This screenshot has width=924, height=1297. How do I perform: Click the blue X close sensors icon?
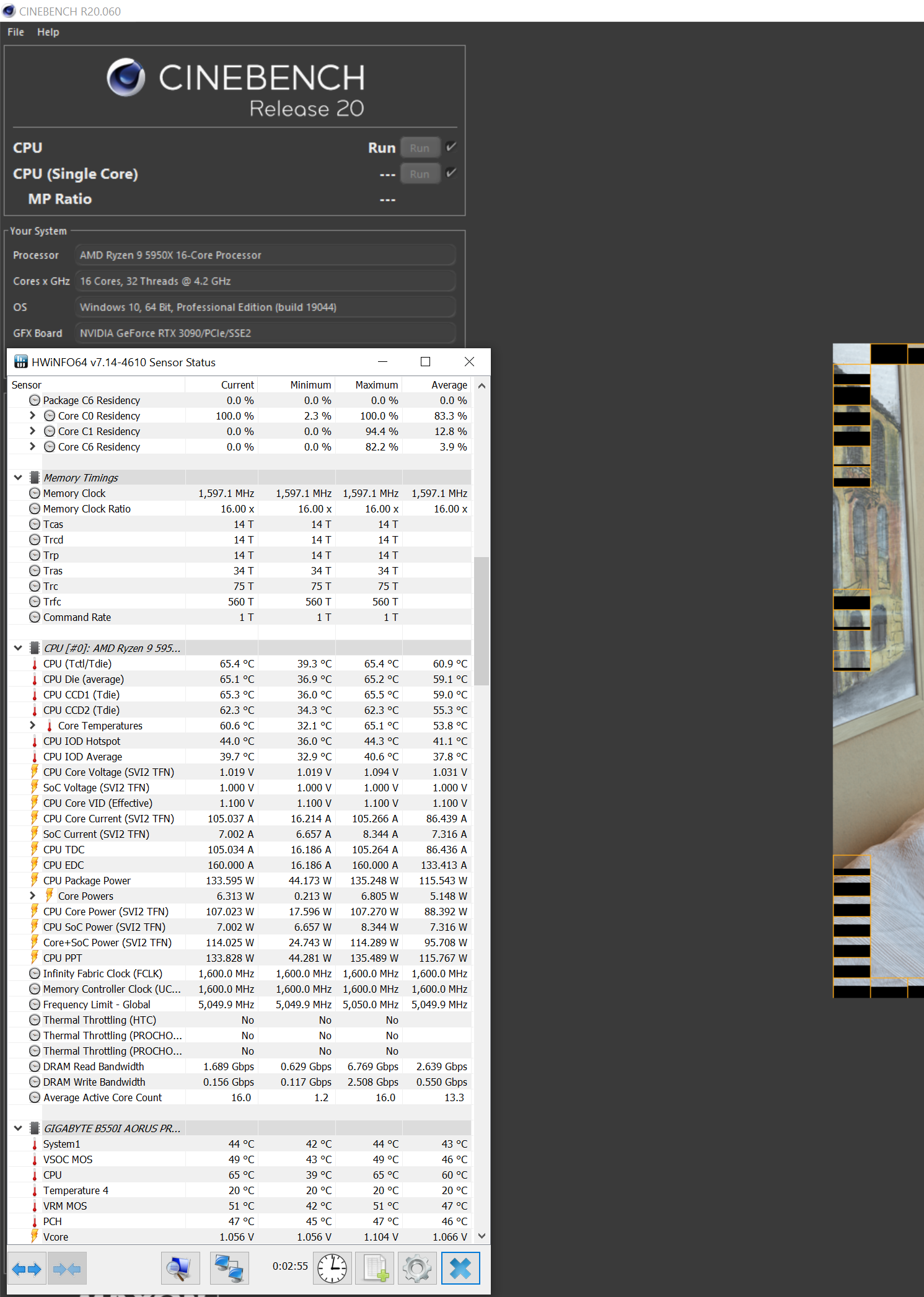(x=460, y=1268)
